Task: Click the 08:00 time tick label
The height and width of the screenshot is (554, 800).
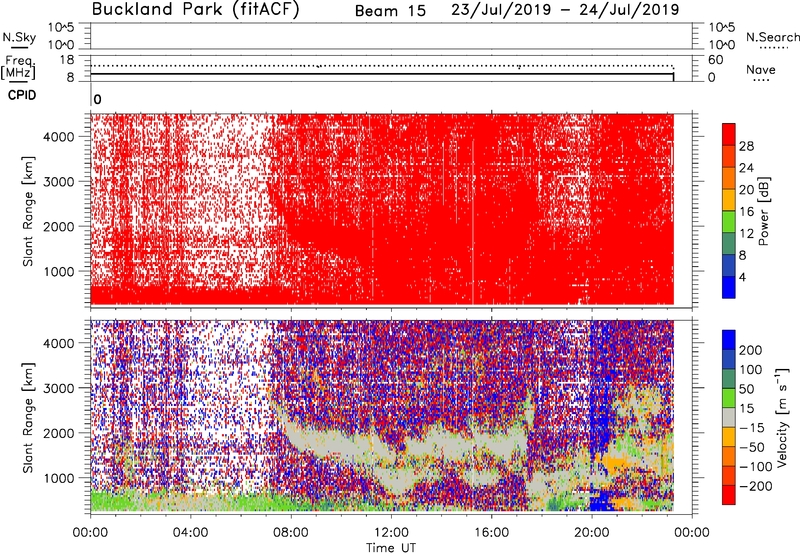Action: [x=291, y=533]
